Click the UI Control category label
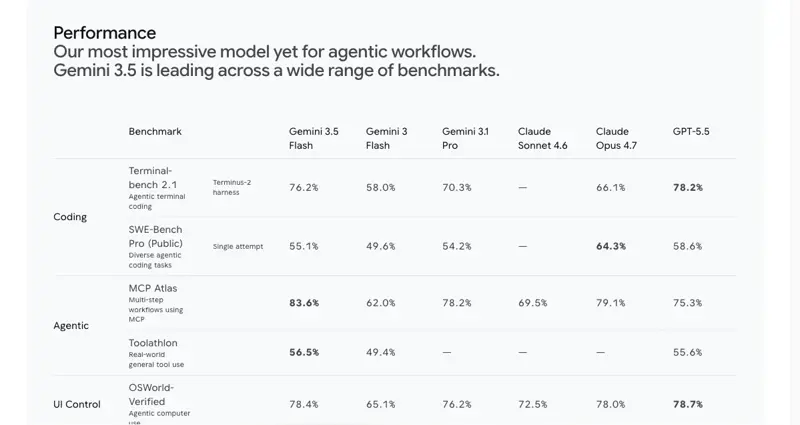The width and height of the screenshot is (800, 425). [77, 404]
